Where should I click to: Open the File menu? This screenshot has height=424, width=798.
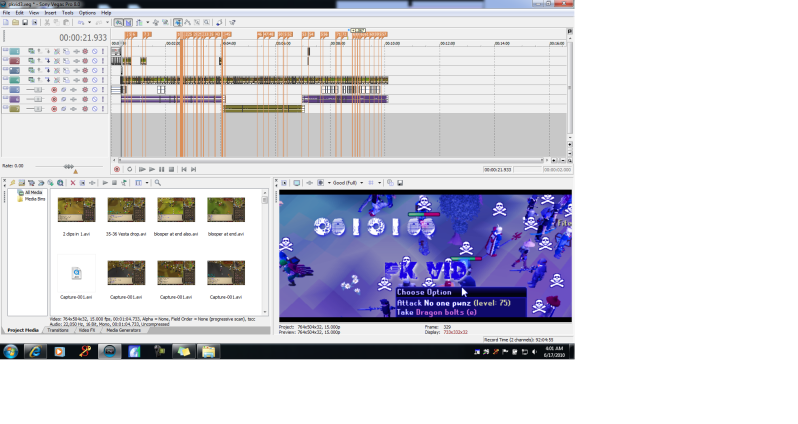(x=7, y=13)
